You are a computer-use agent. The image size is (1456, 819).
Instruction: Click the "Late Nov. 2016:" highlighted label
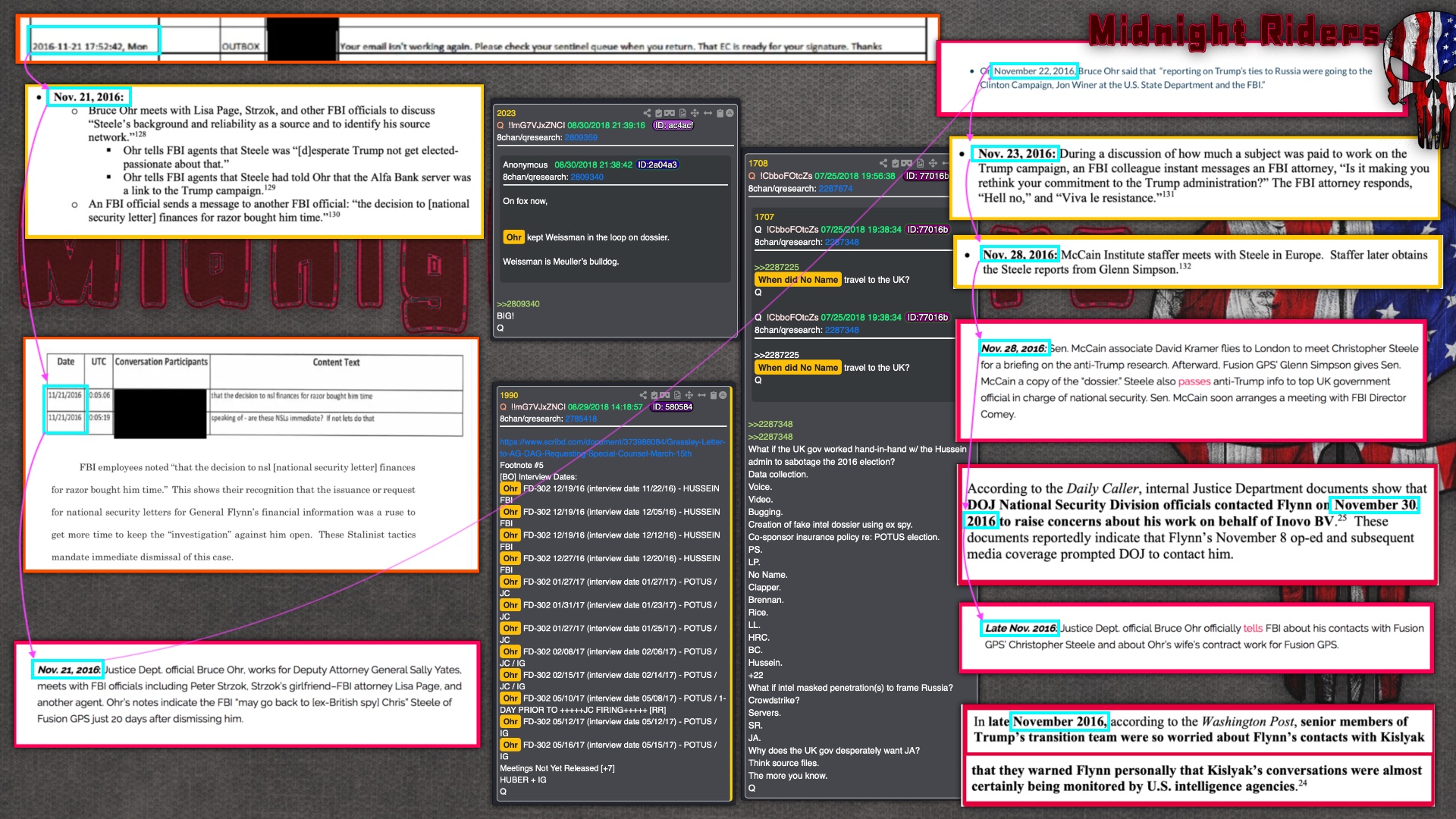[1020, 628]
